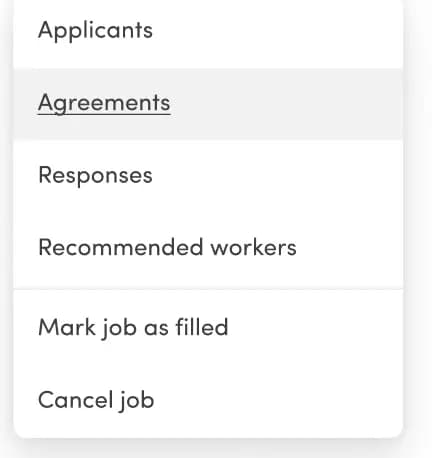The width and height of the screenshot is (432, 458).
Task: Click the Cancel job entry
Action: click(x=208, y=400)
